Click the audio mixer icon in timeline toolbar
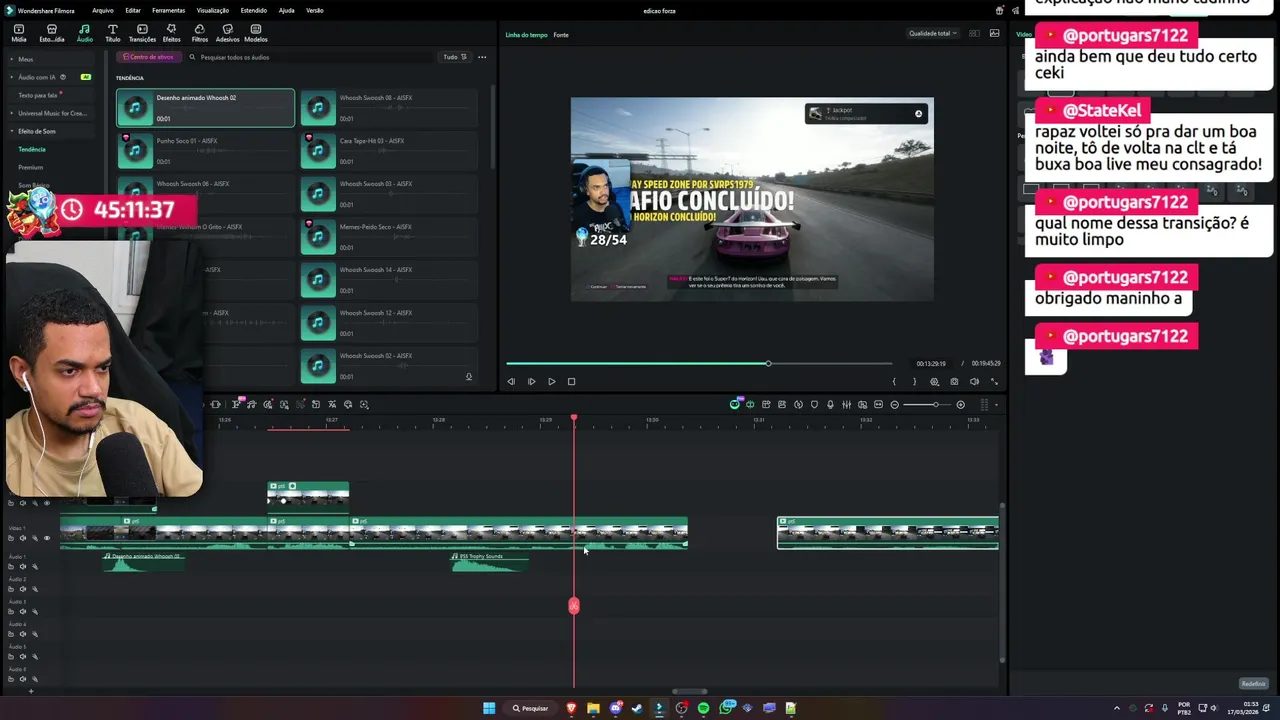Screen dimensions: 1280x720 point(846,404)
